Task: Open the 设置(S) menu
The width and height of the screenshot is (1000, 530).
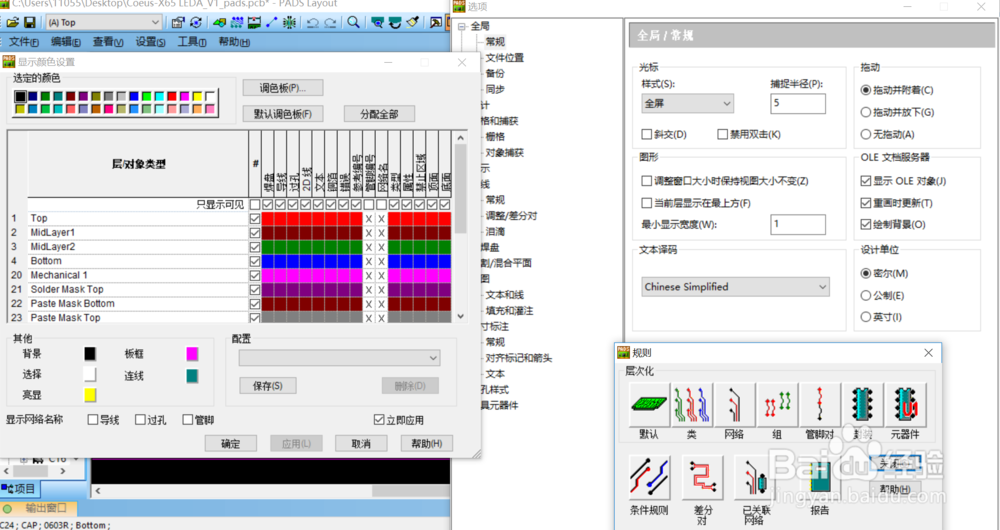Action: tap(150, 42)
